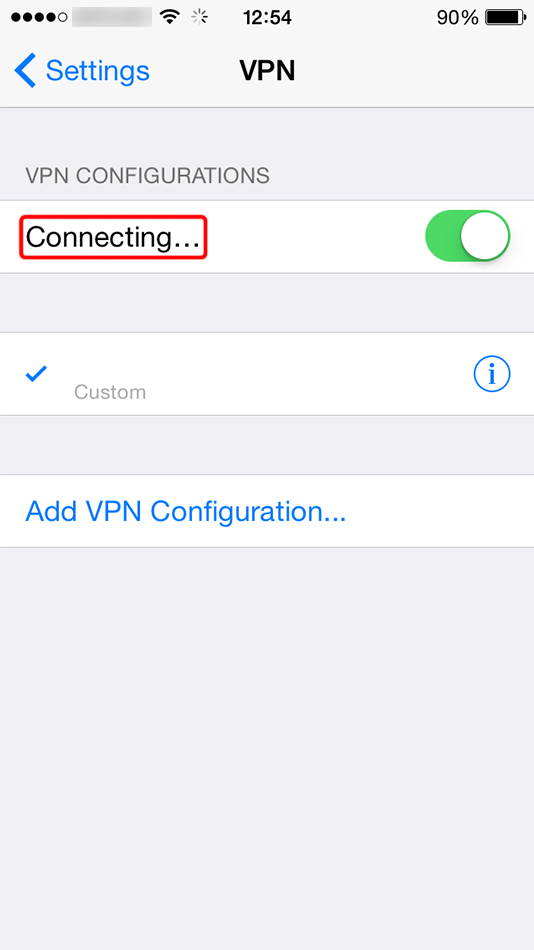Tap the 12:54 clock in status bar
This screenshot has width=534, height=950.
pyautogui.click(x=267, y=18)
